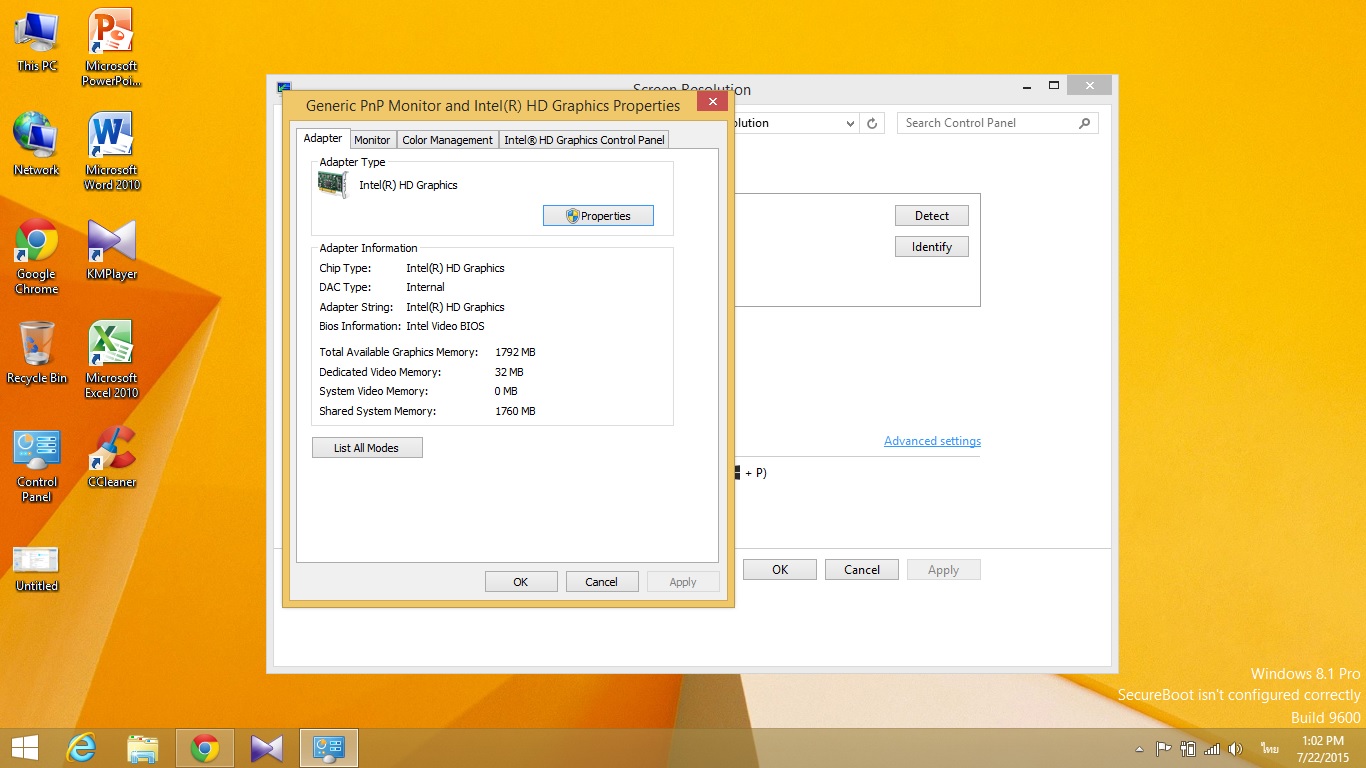This screenshot has width=1366, height=768.
Task: Click the Advanced settings link
Action: 932,441
